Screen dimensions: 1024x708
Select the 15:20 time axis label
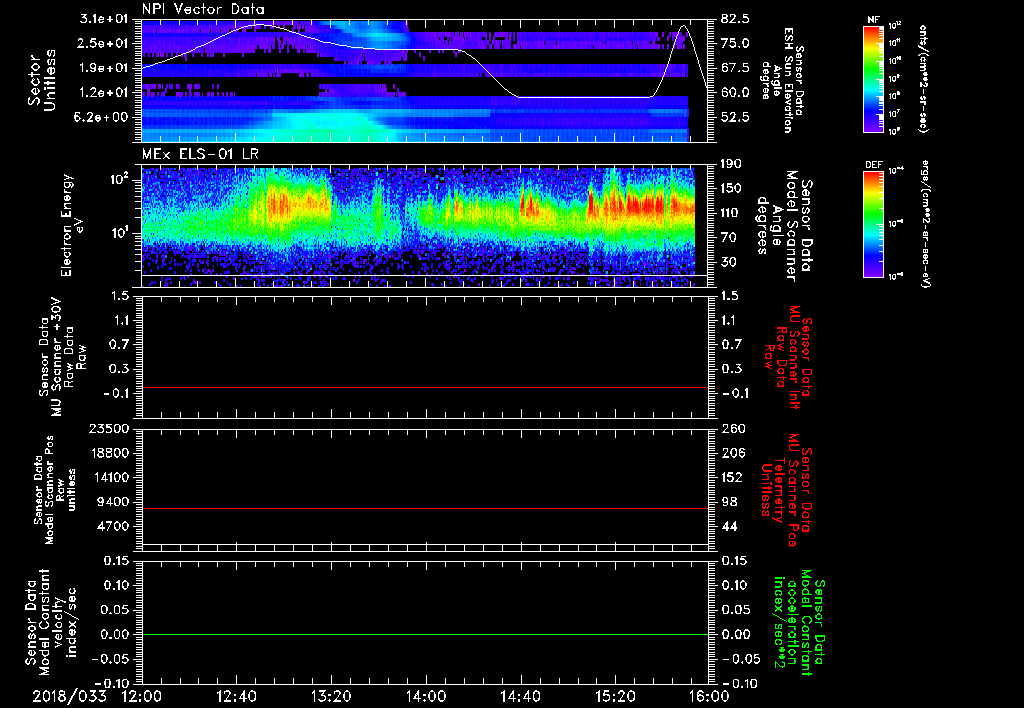pyautogui.click(x=615, y=695)
